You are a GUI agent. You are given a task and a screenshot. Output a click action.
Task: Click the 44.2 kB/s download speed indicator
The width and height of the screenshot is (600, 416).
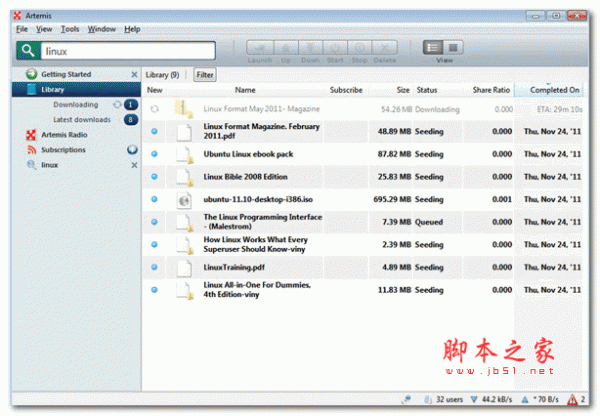coord(492,400)
